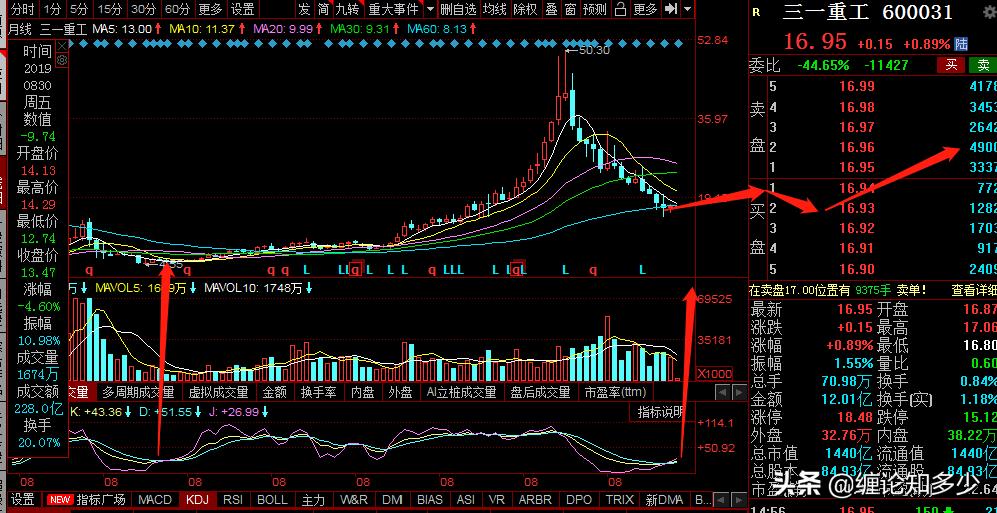Open indicator 设置 at bottom left
This screenshot has height=513, width=997.
(x=23, y=500)
